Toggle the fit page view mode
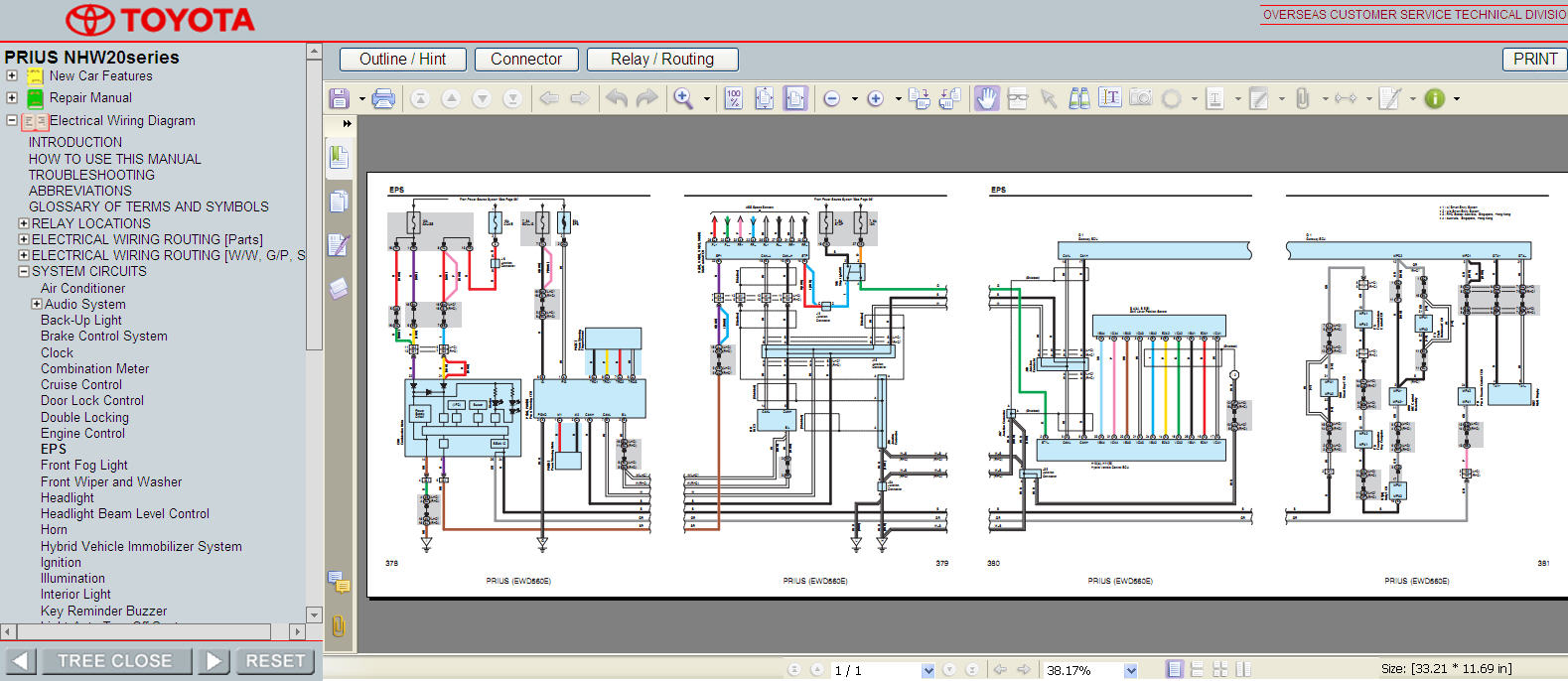The width and height of the screenshot is (1568, 681). [x=764, y=98]
